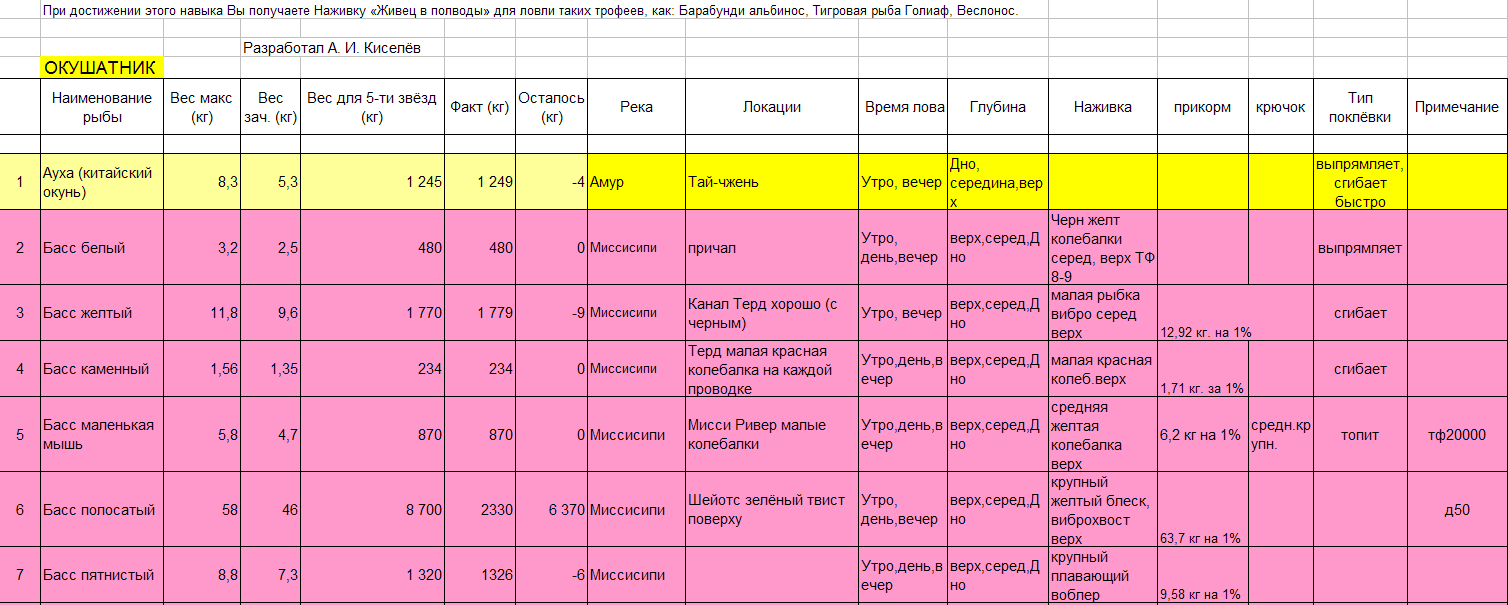Select the Дно, середина, верх depth cell
Screen dimensions: 1508x605
tap(997, 182)
